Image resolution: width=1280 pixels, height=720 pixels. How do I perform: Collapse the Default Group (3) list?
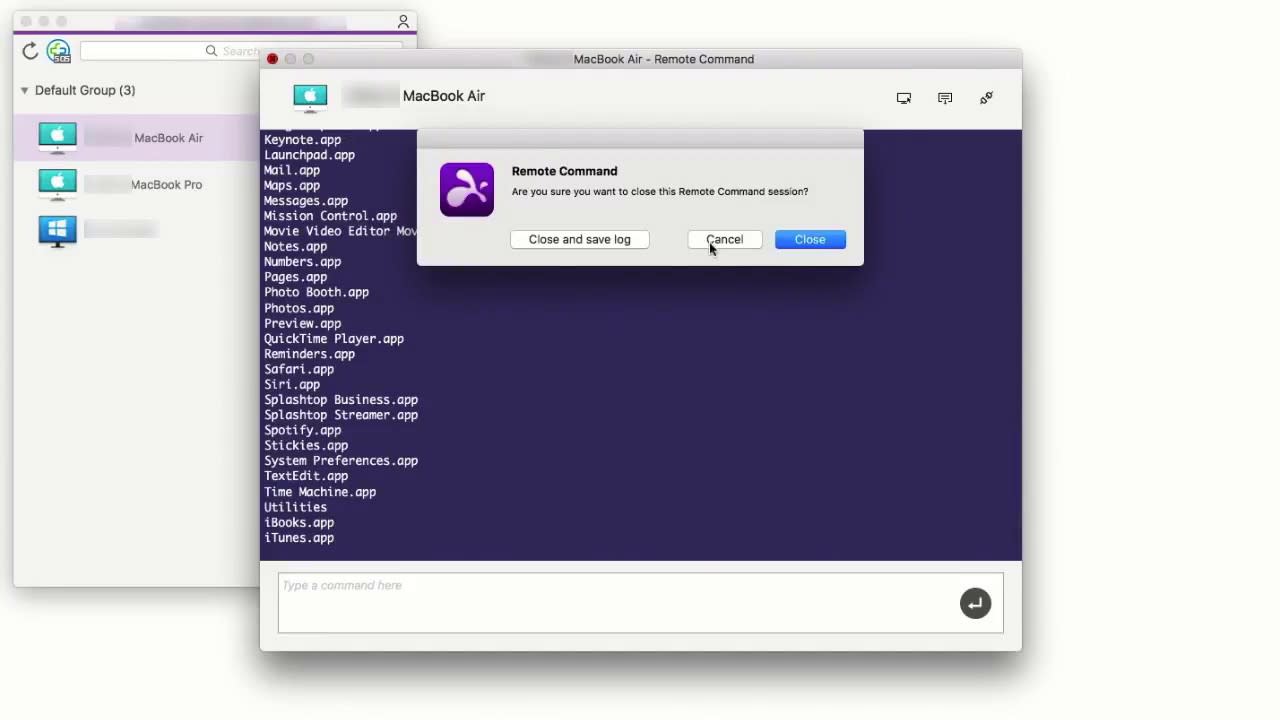(x=24, y=90)
